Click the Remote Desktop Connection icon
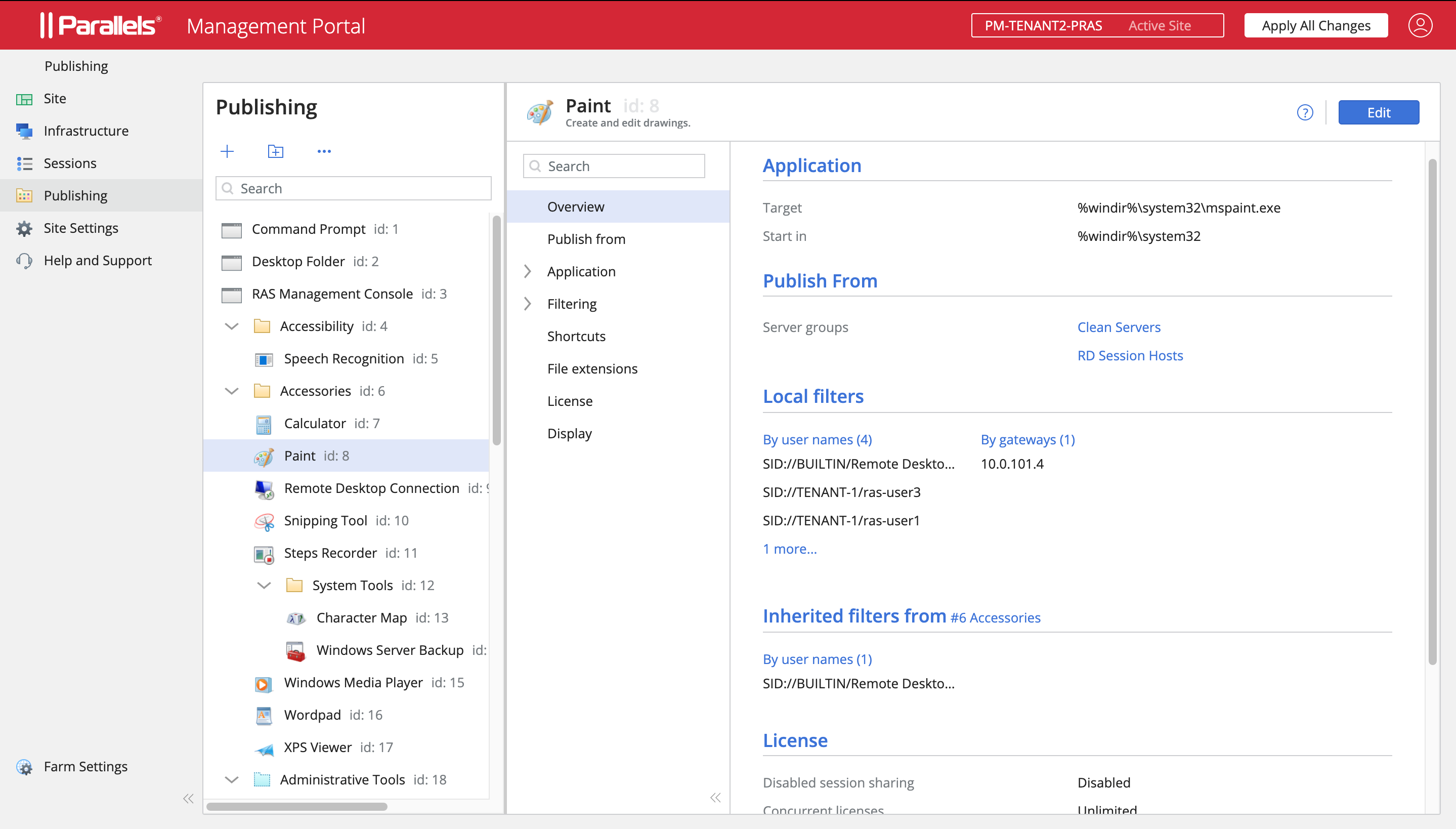This screenshot has width=1456, height=829. point(264,489)
